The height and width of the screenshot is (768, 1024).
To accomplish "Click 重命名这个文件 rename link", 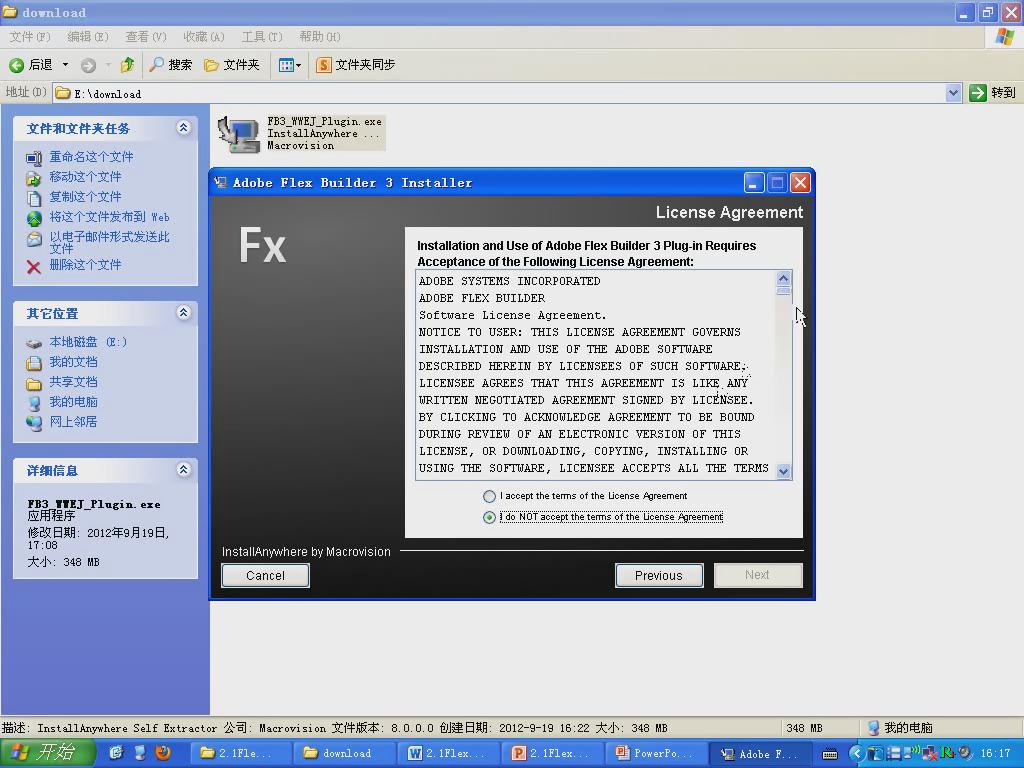I will click(x=91, y=157).
